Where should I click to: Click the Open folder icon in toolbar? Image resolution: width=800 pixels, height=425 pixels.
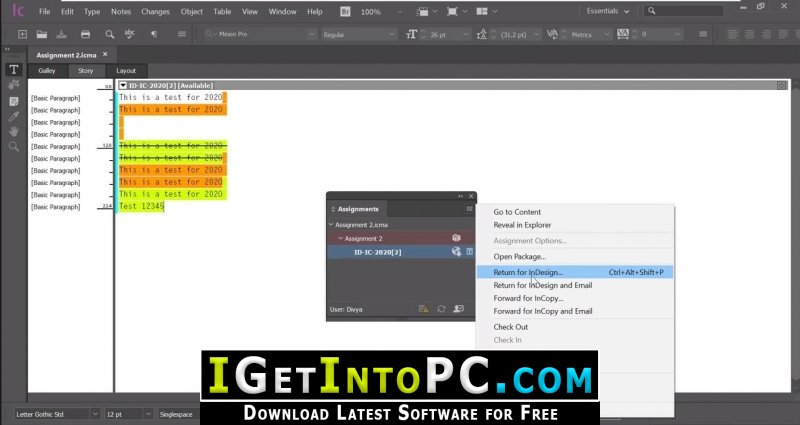click(x=42, y=34)
